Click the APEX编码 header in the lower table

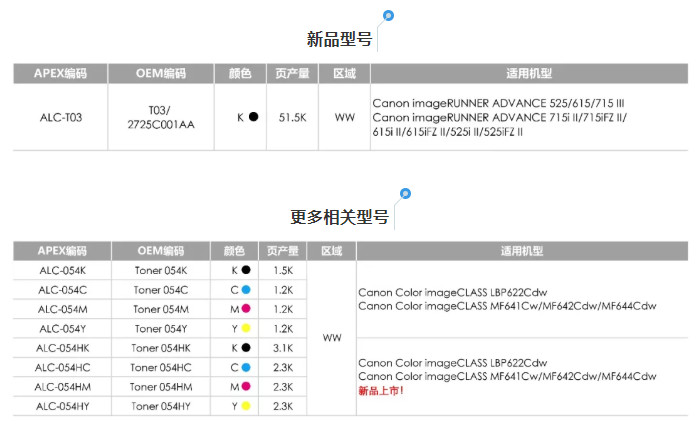(x=62, y=251)
